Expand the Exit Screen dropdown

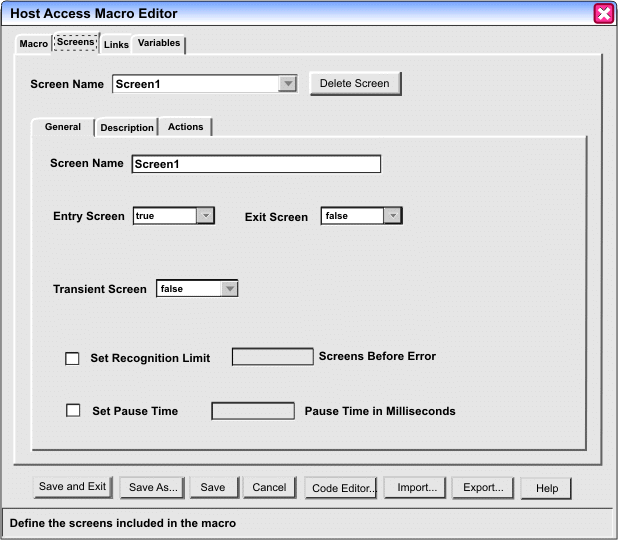click(x=361, y=216)
